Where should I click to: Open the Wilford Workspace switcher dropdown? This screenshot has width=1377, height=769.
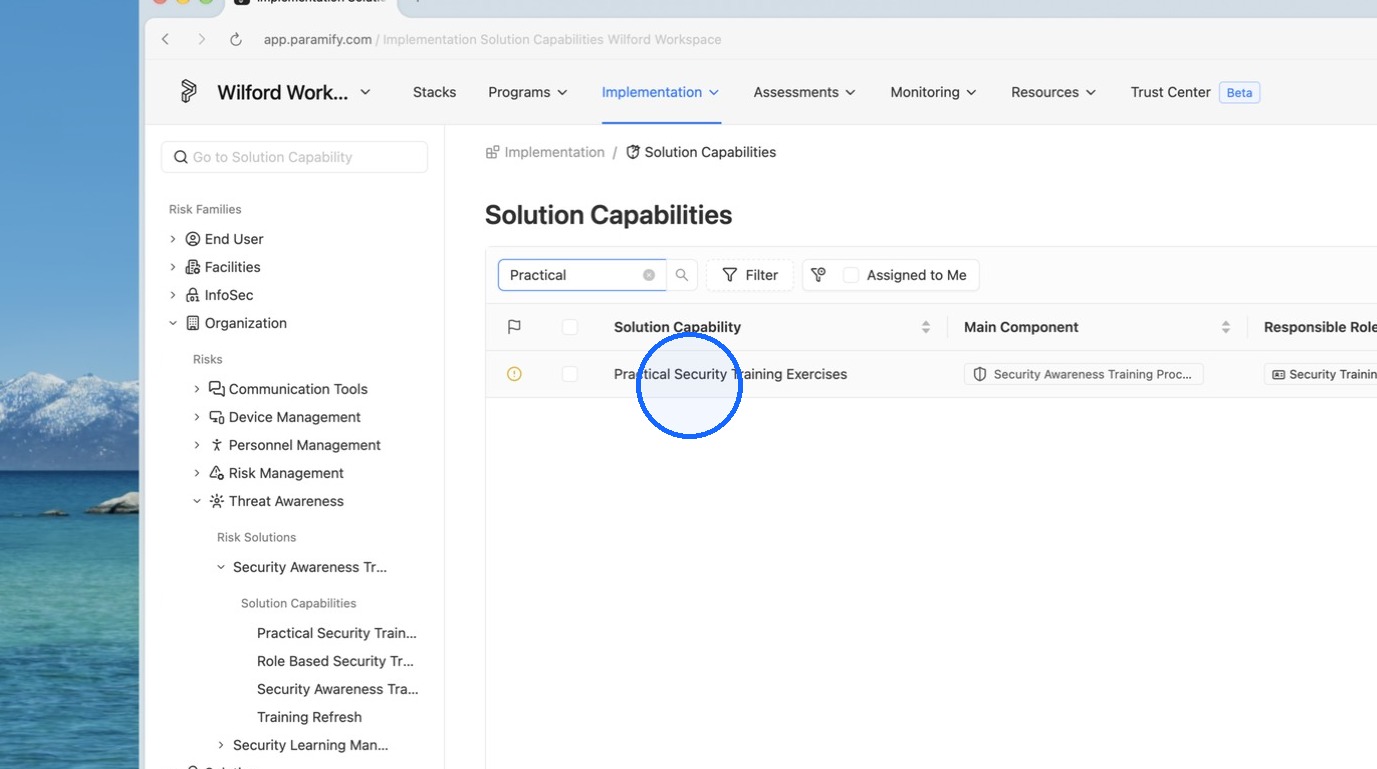294,92
